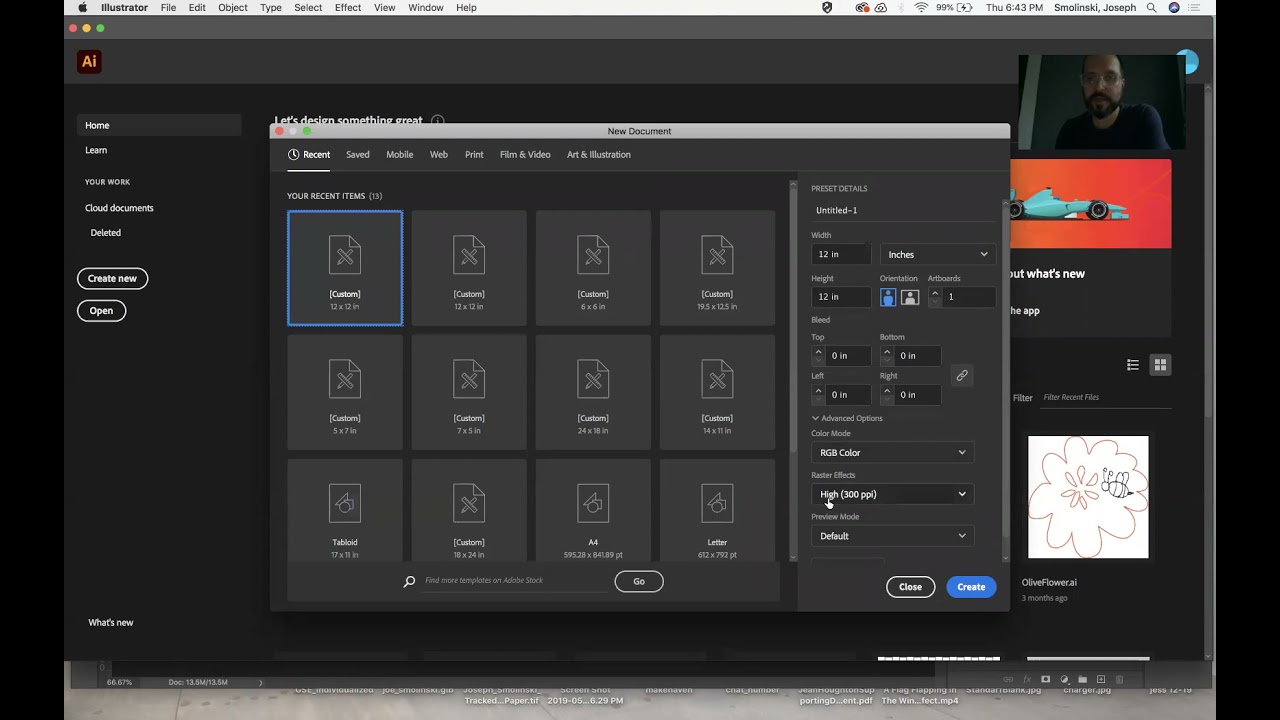Choose the 7 x 5 in custom preset
The width and height of the screenshot is (1280, 720).
469,392
